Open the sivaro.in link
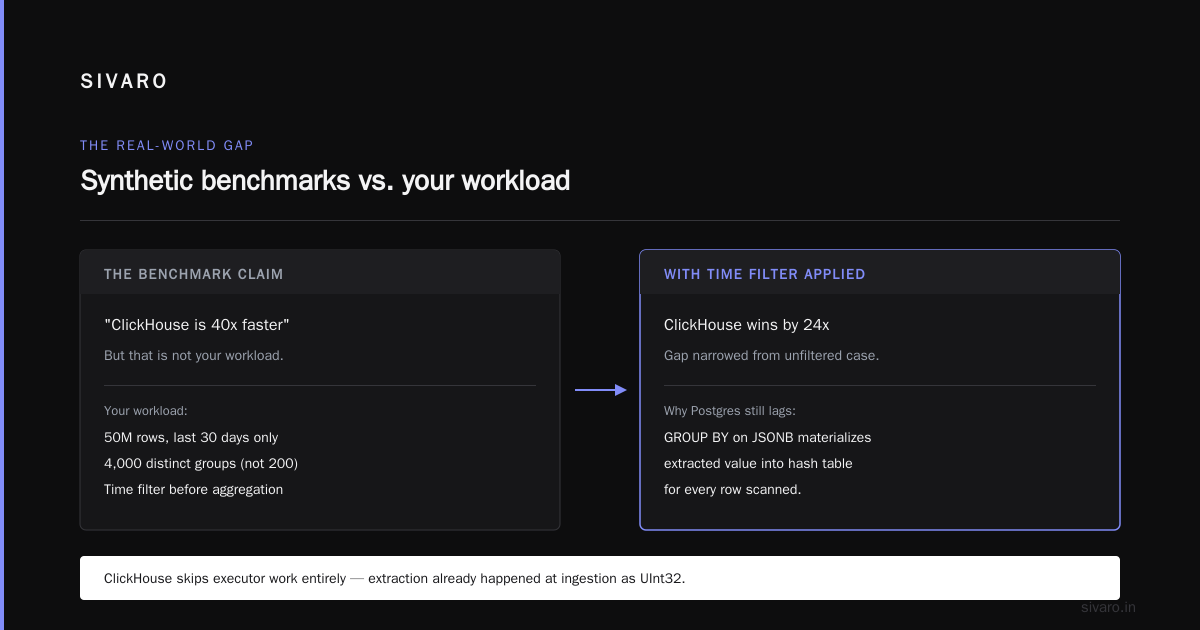The width and height of the screenshot is (1200, 630). 1109,607
